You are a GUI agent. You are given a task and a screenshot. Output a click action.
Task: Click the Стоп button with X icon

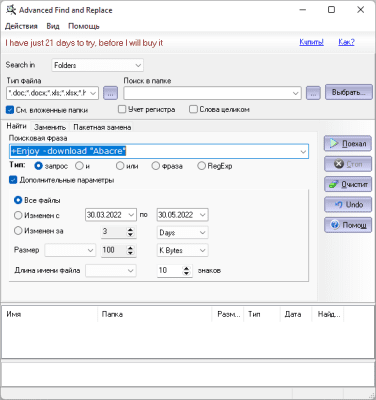(x=348, y=164)
